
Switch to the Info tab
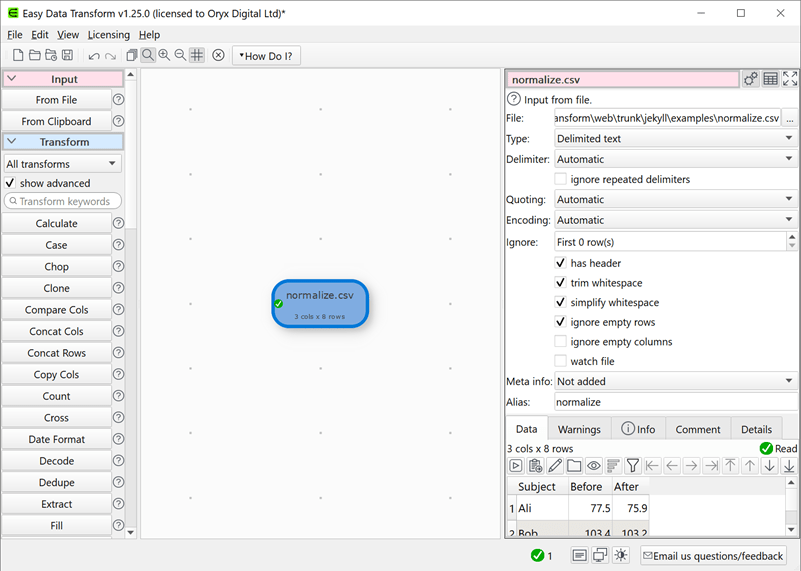[x=639, y=430]
